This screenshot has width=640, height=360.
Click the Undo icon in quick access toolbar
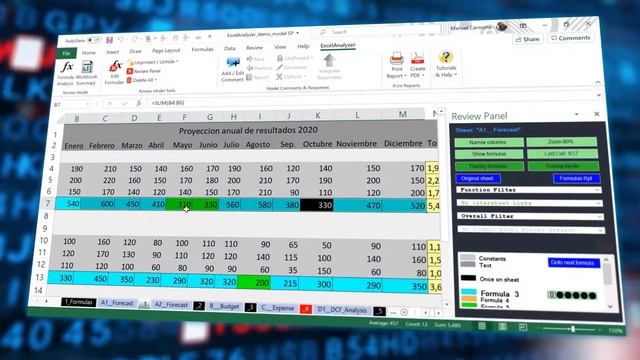[x=121, y=40]
